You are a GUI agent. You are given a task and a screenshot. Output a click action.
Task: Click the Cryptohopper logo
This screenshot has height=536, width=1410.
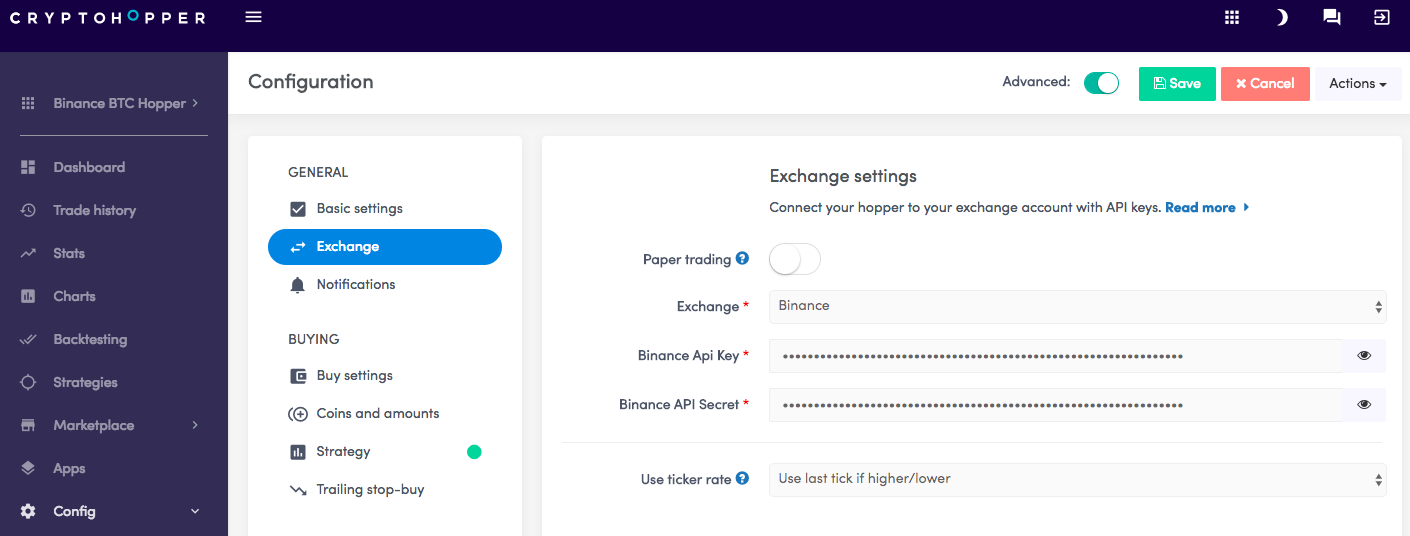(x=108, y=18)
